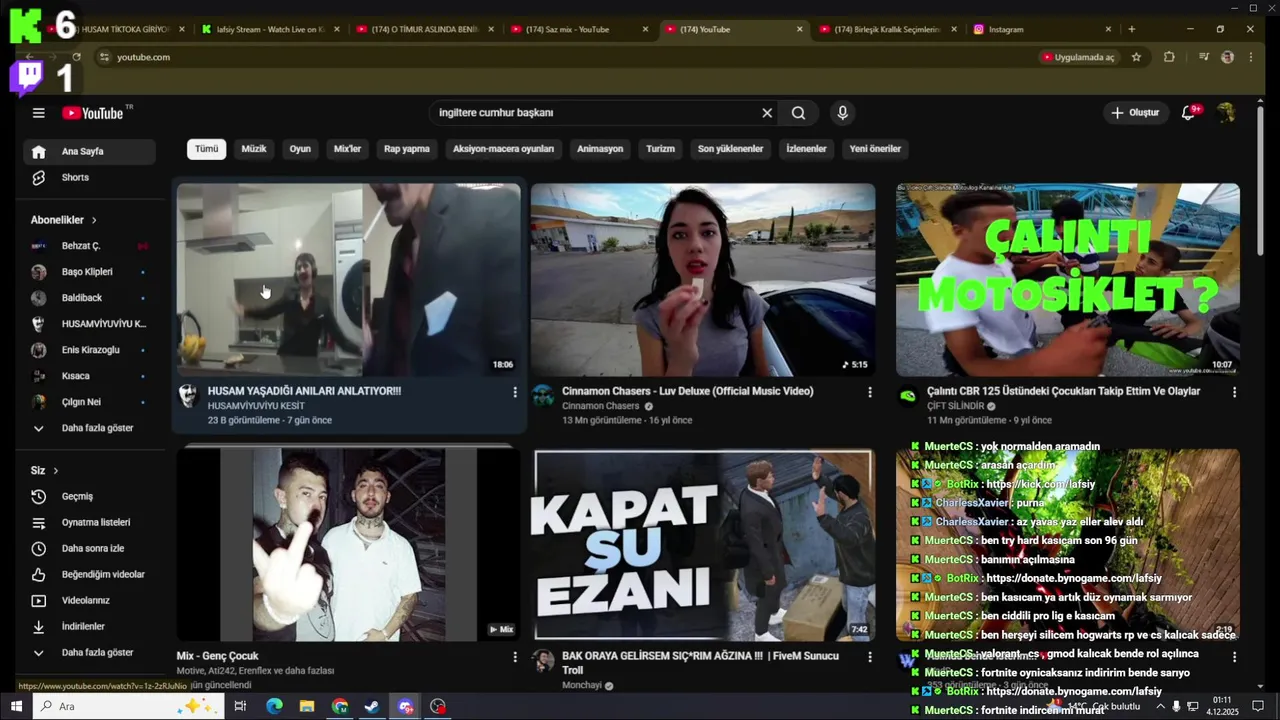Click the Oluştur create button
The height and width of the screenshot is (720, 1280).
click(x=1134, y=113)
